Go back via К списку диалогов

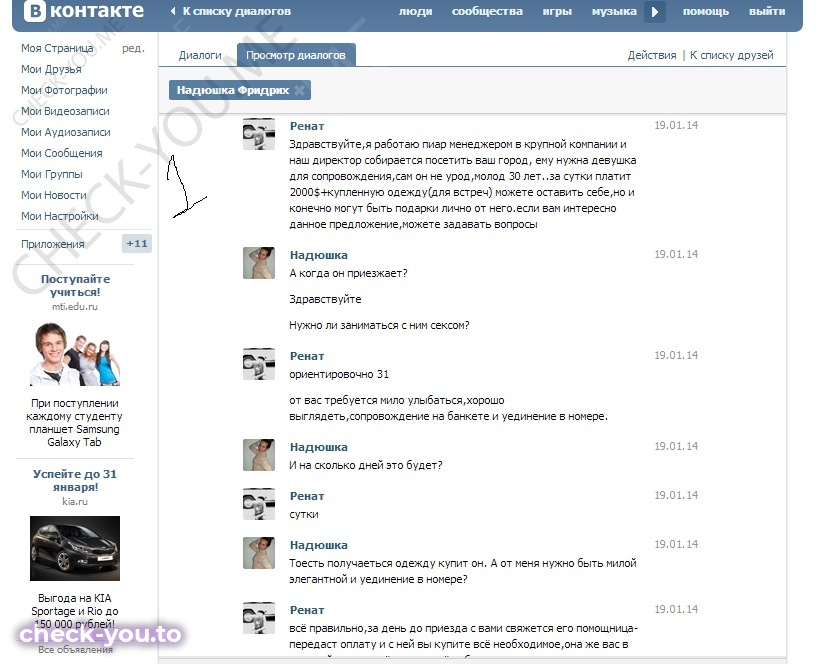[x=231, y=11]
